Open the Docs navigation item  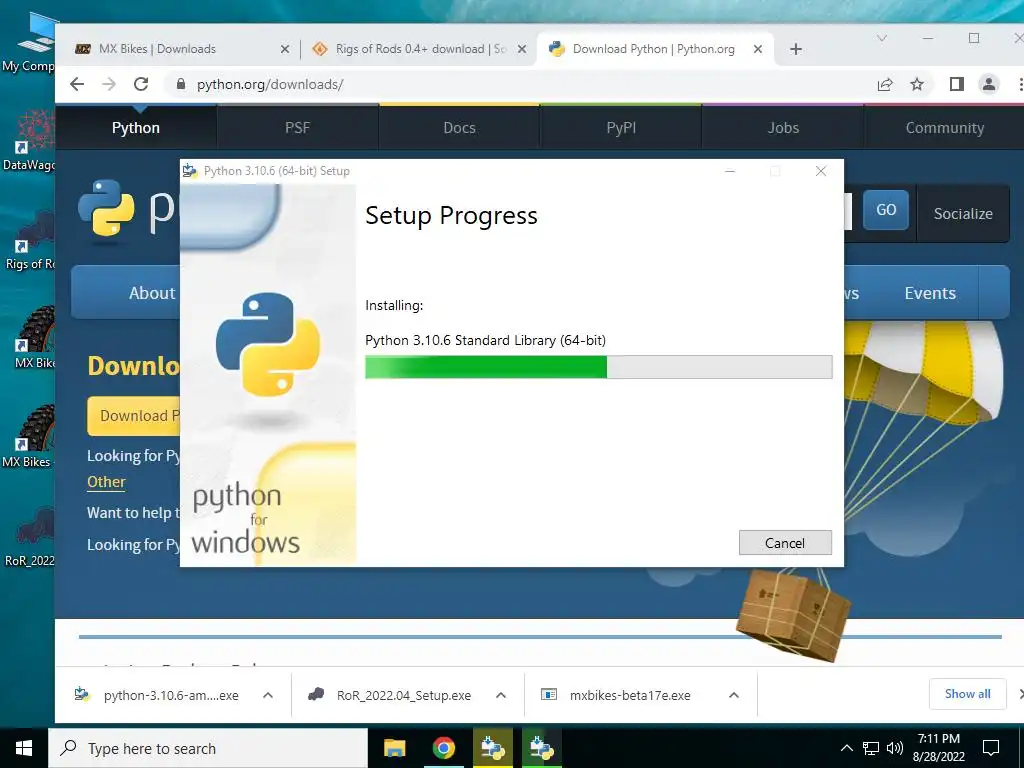click(459, 127)
